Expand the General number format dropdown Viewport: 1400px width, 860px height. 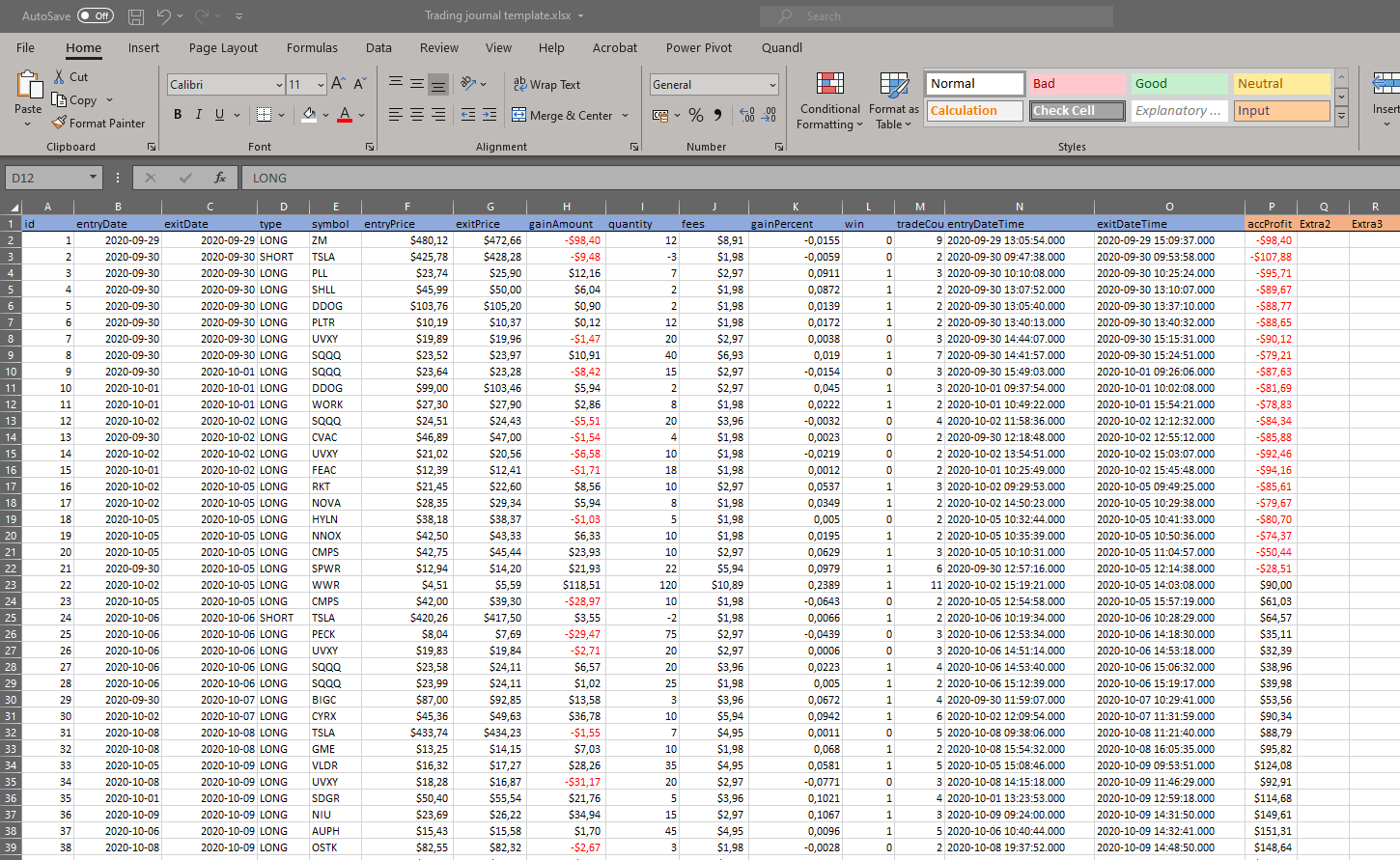(x=772, y=85)
